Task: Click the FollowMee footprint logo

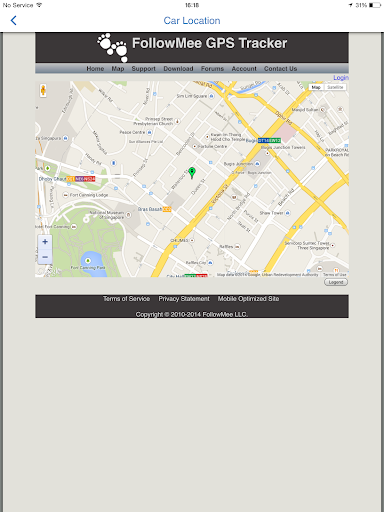Action: click(x=113, y=47)
